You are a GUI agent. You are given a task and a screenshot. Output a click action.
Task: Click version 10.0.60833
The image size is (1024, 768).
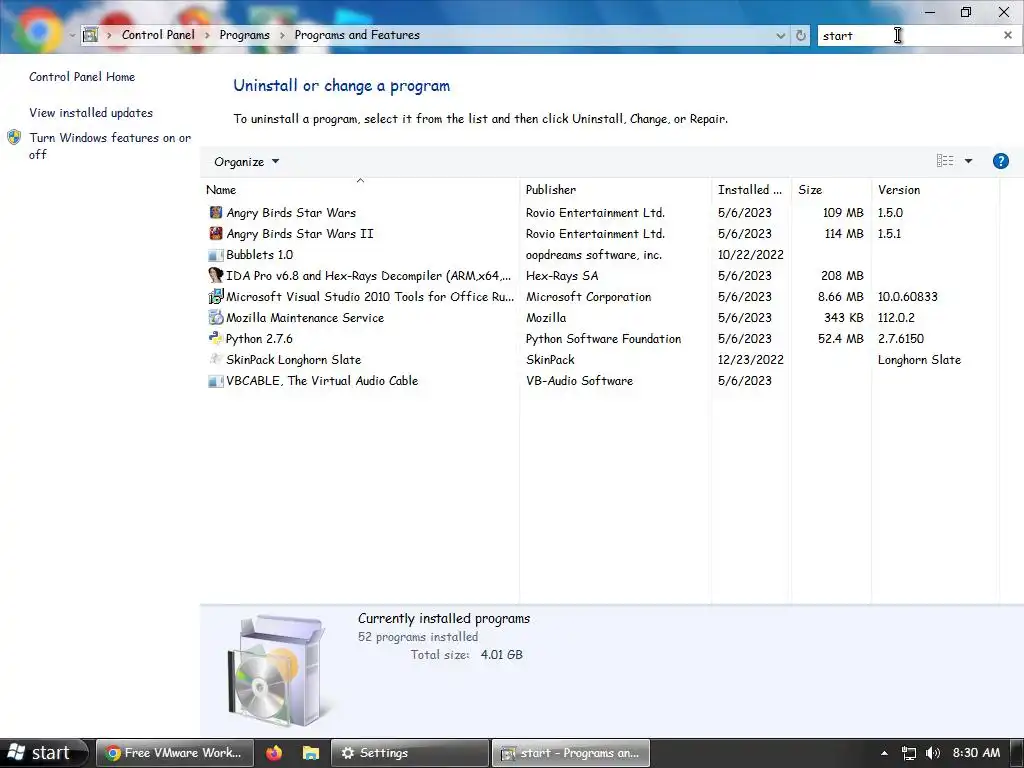tap(907, 296)
